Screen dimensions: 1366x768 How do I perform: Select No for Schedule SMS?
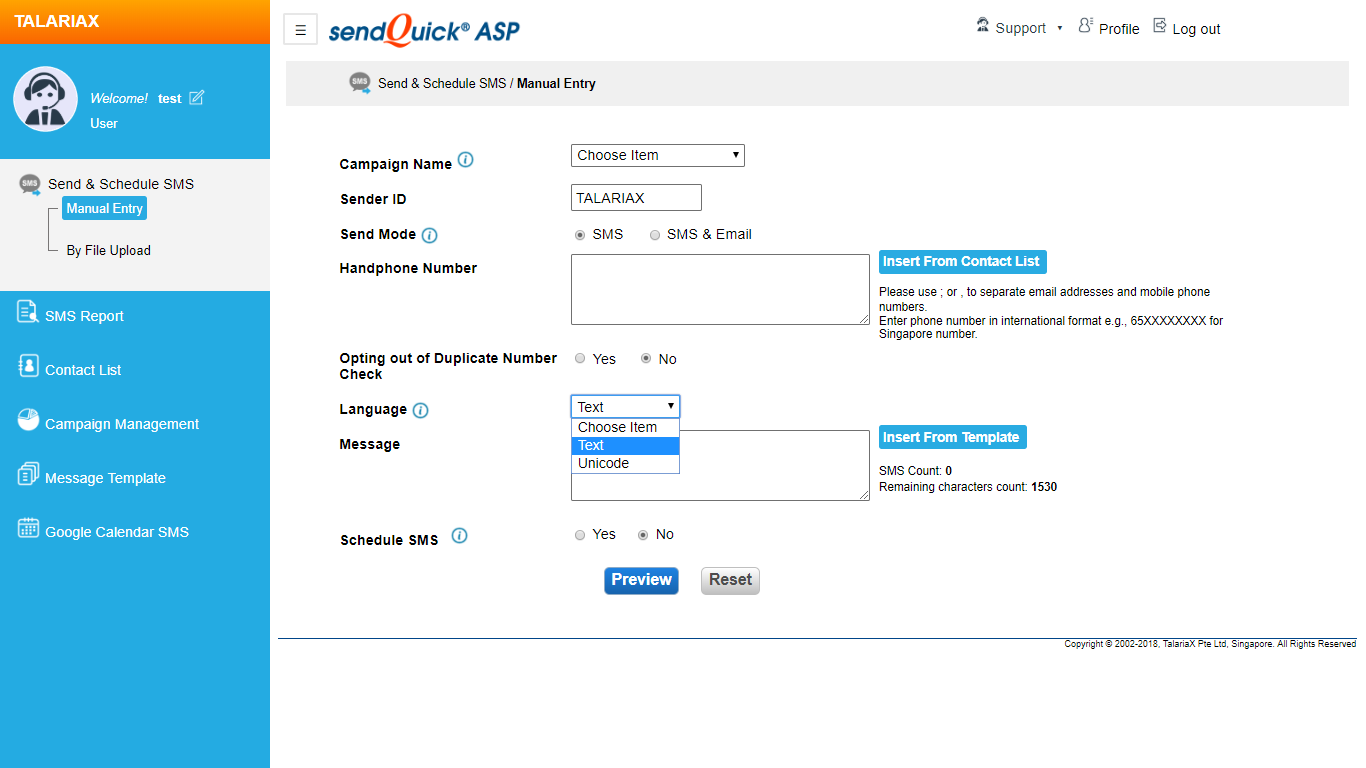(644, 535)
